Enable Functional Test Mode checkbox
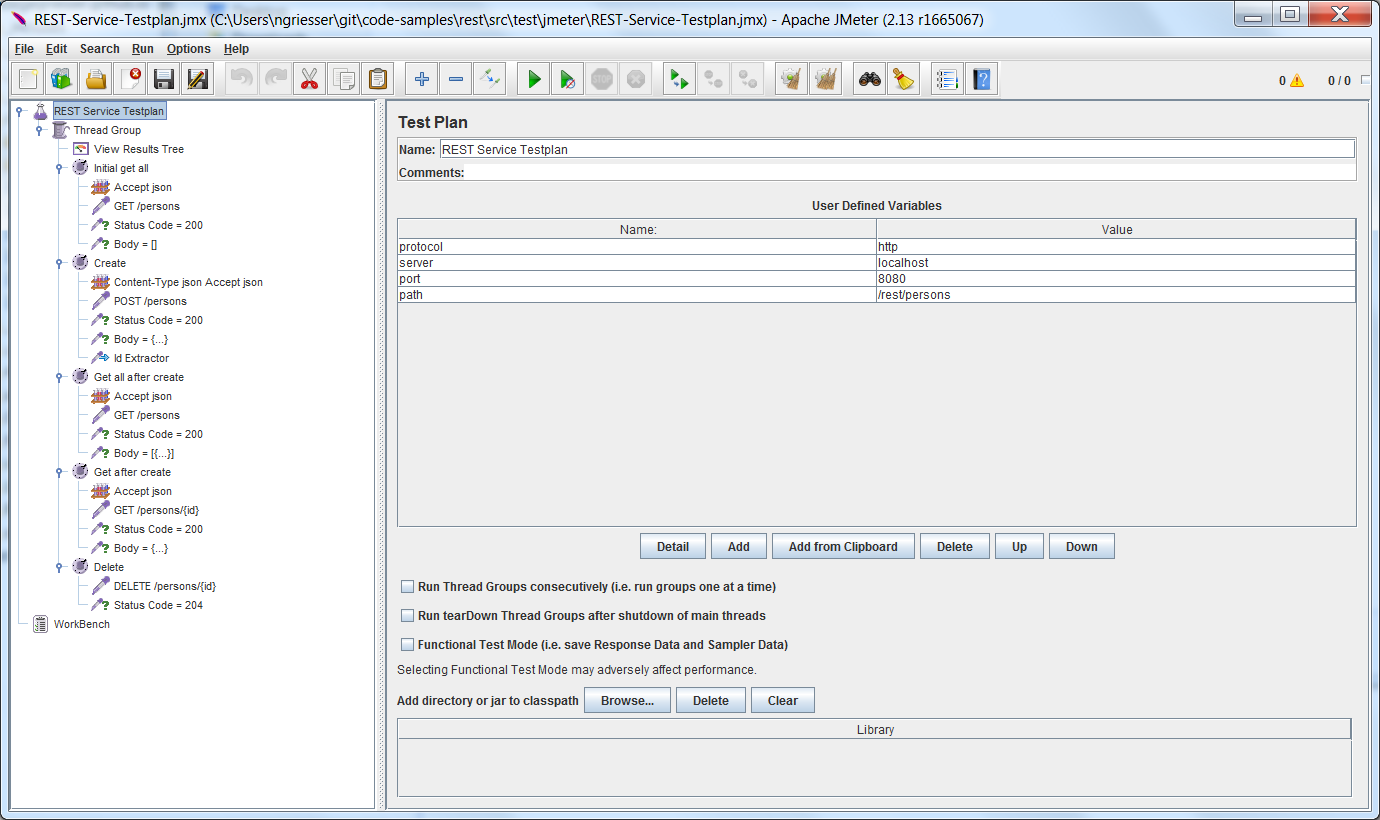The width and height of the screenshot is (1380, 820). (x=407, y=645)
